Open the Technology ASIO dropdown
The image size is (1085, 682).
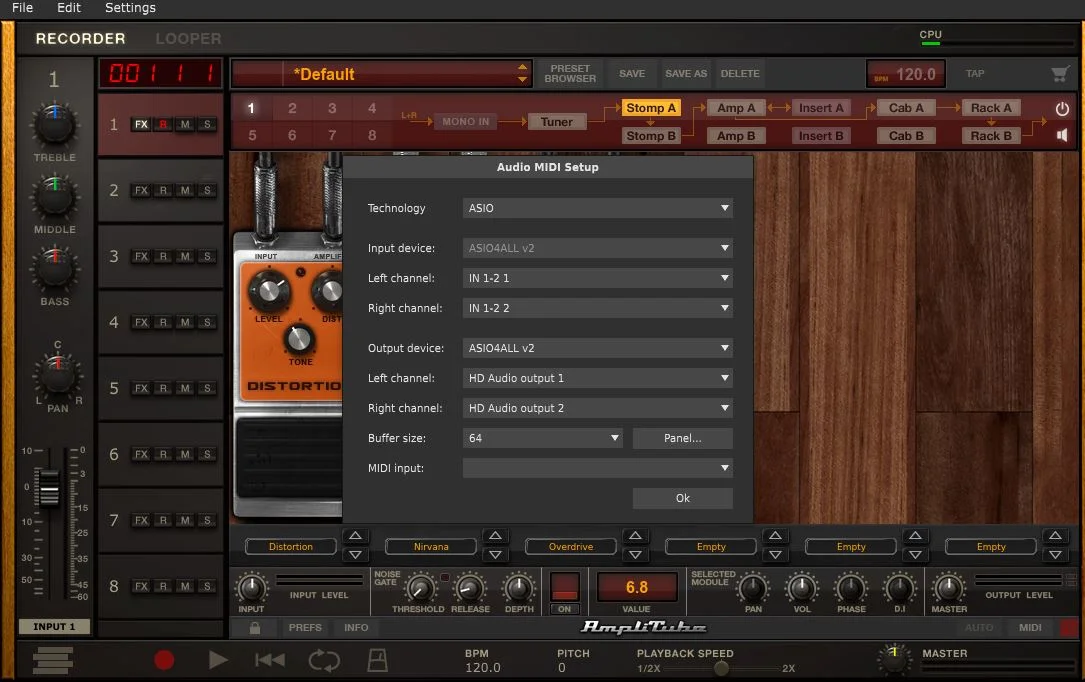click(597, 208)
